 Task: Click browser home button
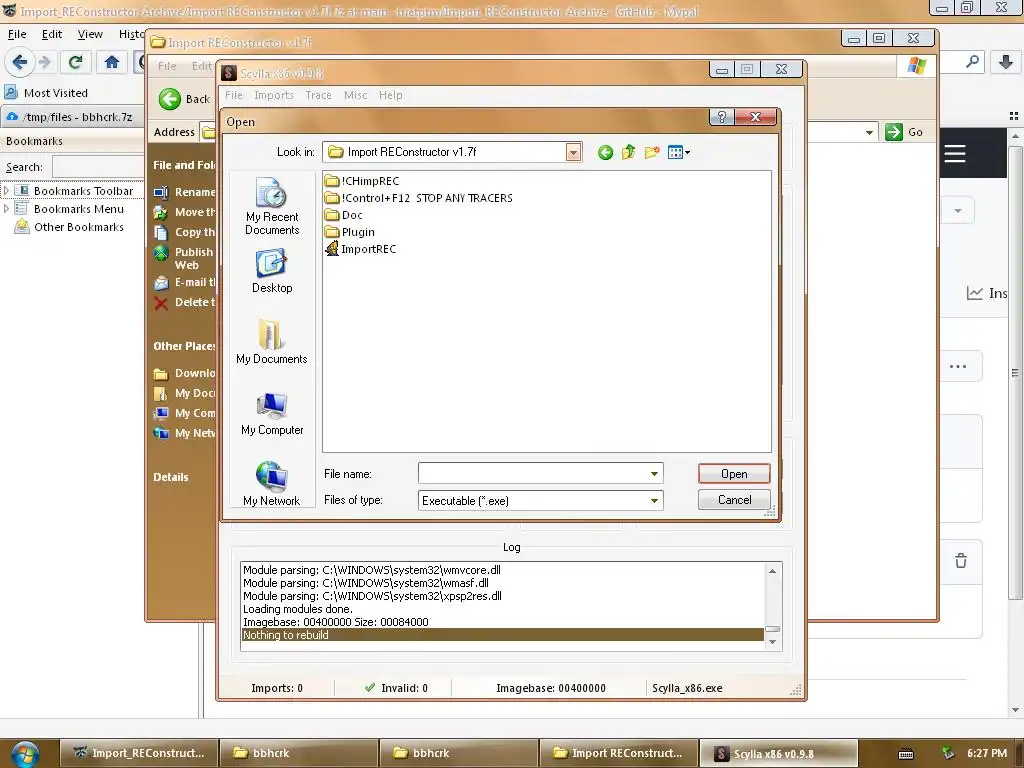pos(112,62)
